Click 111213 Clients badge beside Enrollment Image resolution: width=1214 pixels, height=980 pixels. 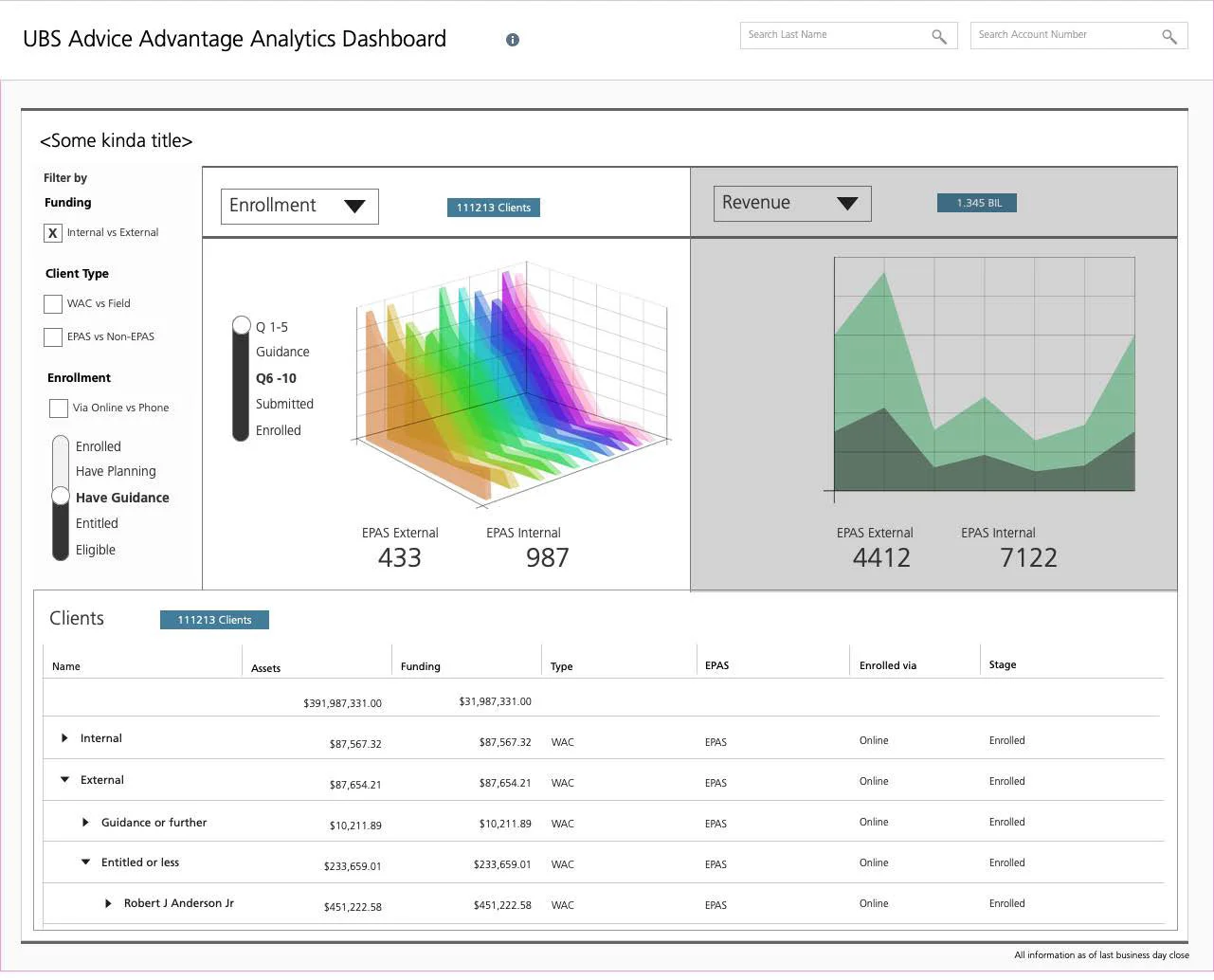tap(494, 208)
